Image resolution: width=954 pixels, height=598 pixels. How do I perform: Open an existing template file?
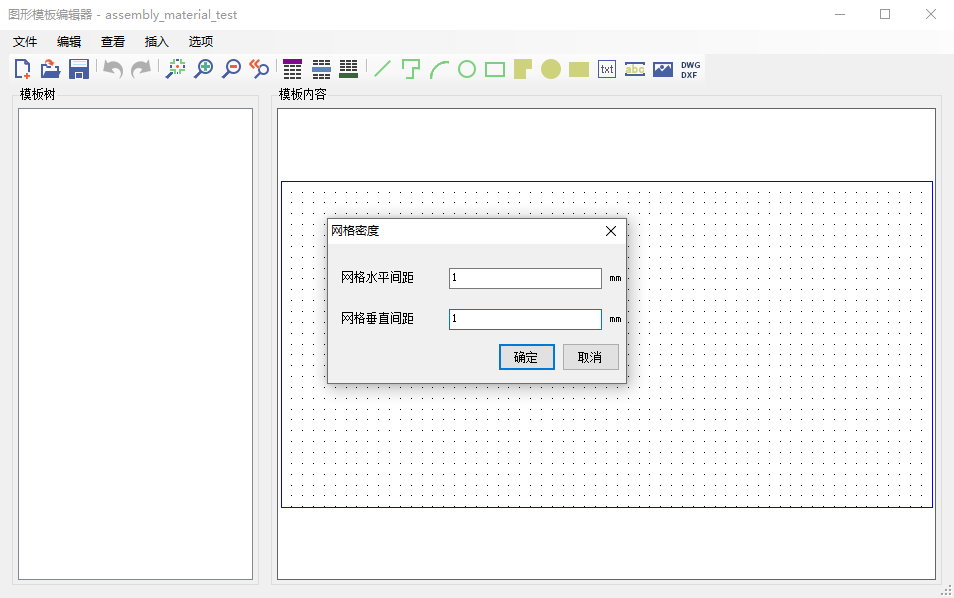point(50,69)
